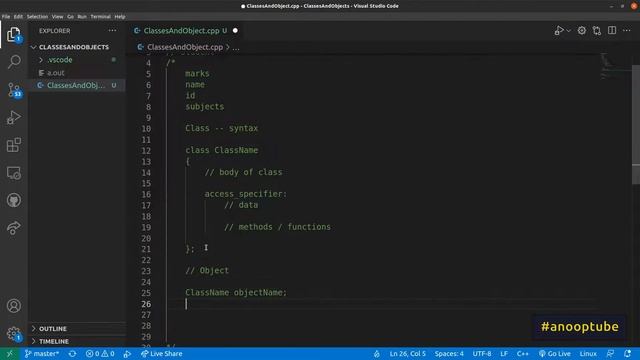Change the C++ language mode

coord(522,354)
